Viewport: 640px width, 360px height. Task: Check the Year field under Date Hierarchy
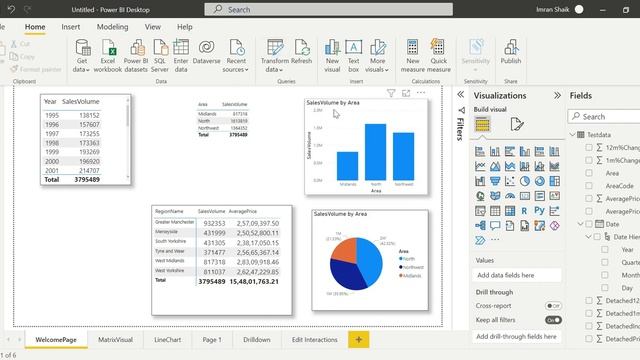[604, 249]
